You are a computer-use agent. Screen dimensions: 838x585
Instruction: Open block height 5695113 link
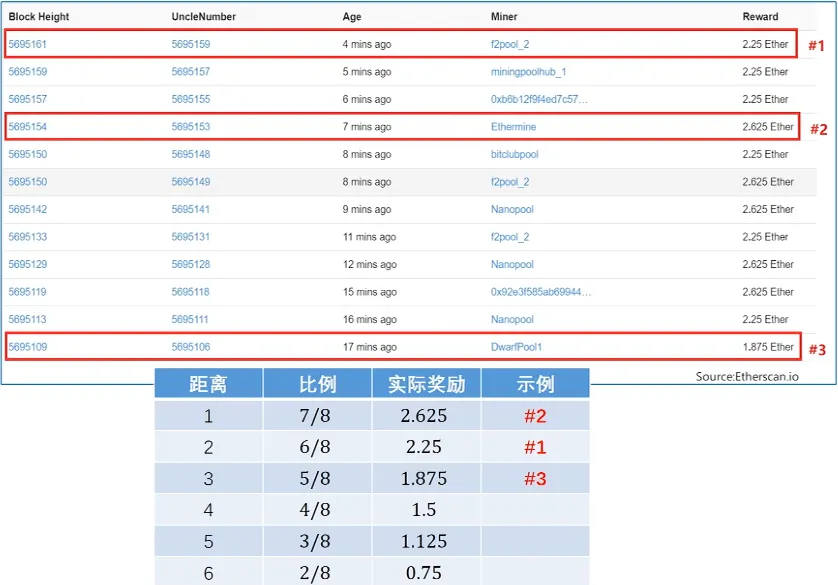(28, 319)
